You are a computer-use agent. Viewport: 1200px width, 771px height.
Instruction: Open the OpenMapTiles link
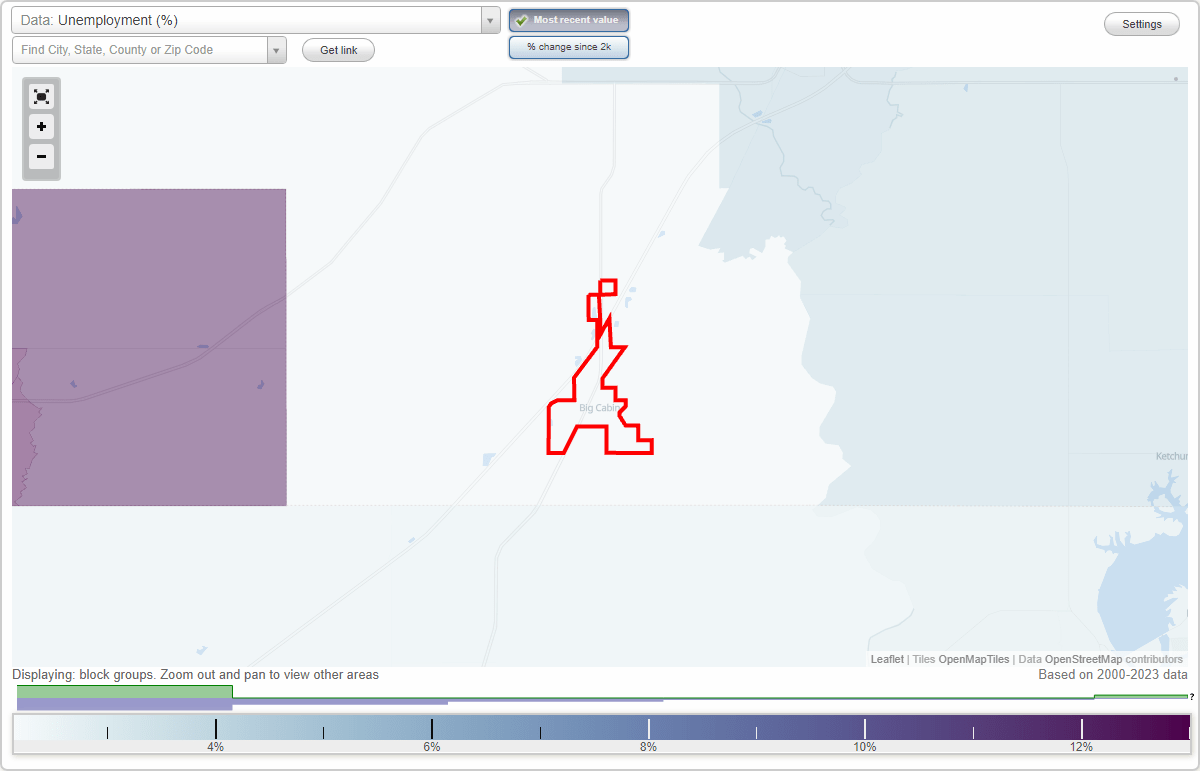coord(974,659)
